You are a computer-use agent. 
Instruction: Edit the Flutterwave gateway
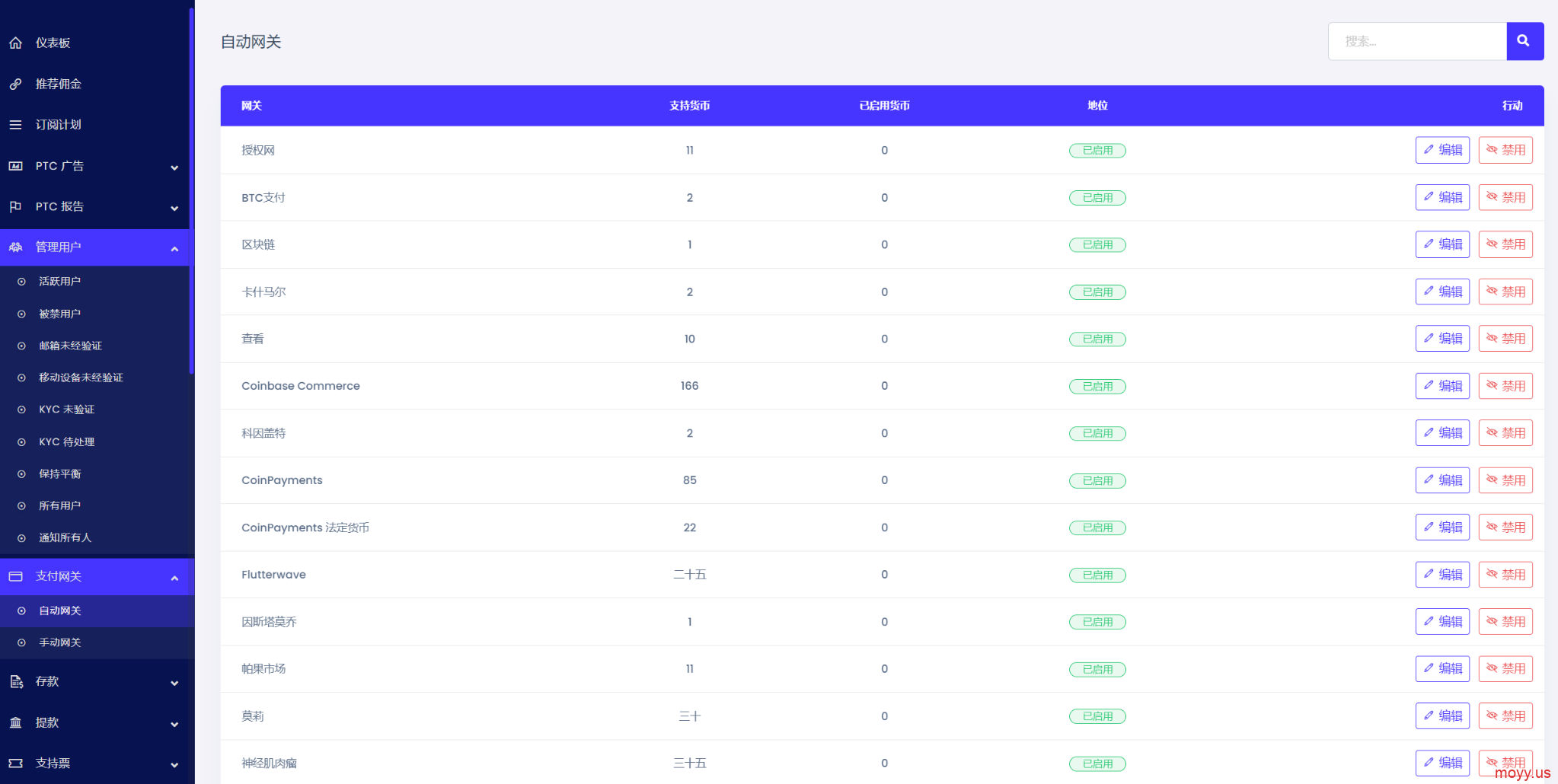1442,575
